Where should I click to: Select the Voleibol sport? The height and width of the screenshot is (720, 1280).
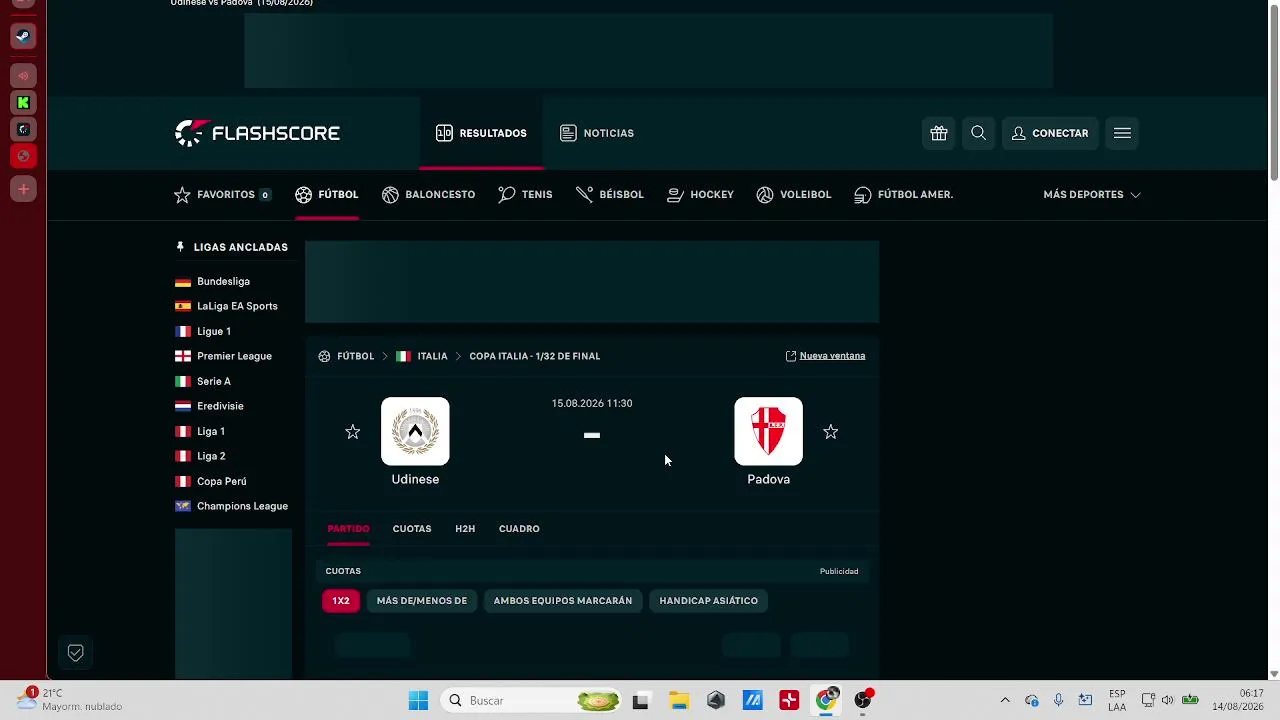point(794,194)
